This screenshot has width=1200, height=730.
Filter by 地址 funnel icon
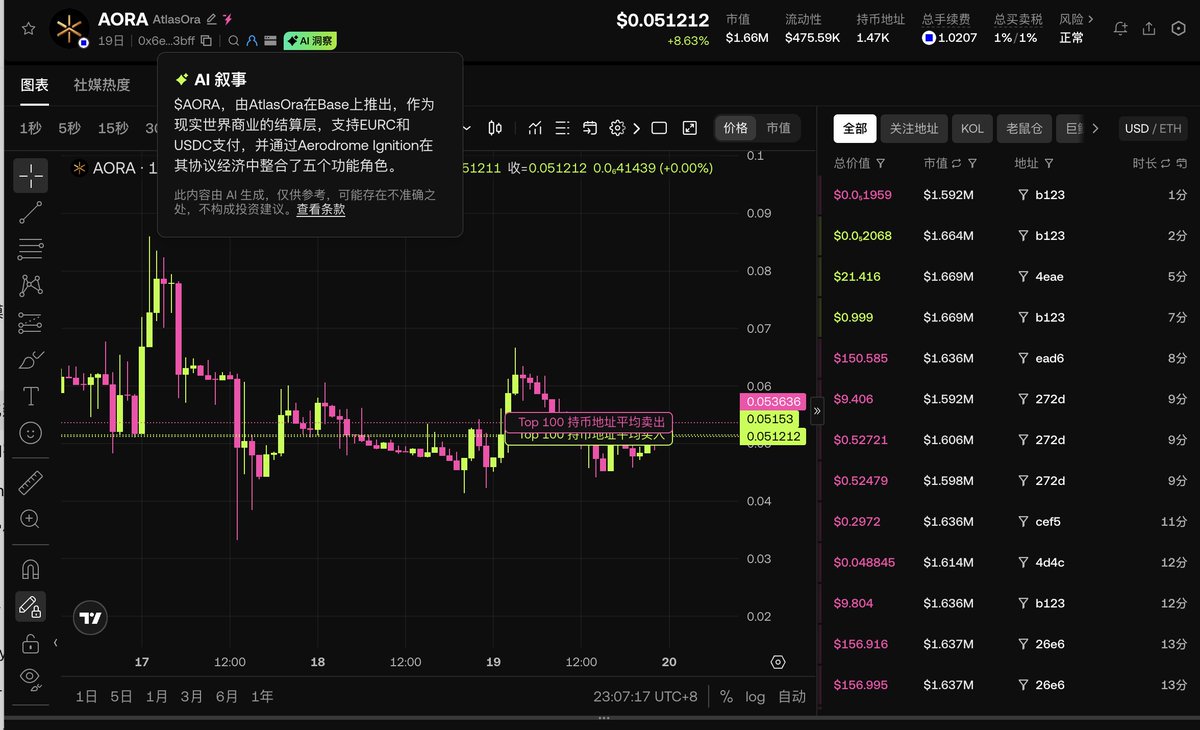[x=1050, y=162]
